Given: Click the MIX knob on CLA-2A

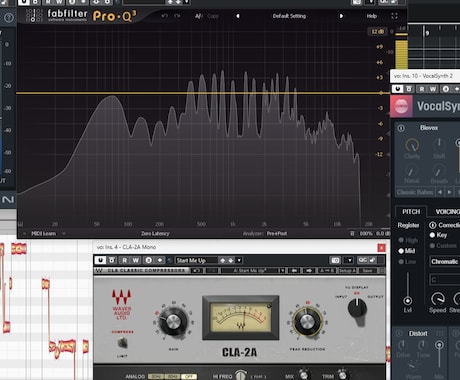Looking at the screenshot, I should (304, 375).
